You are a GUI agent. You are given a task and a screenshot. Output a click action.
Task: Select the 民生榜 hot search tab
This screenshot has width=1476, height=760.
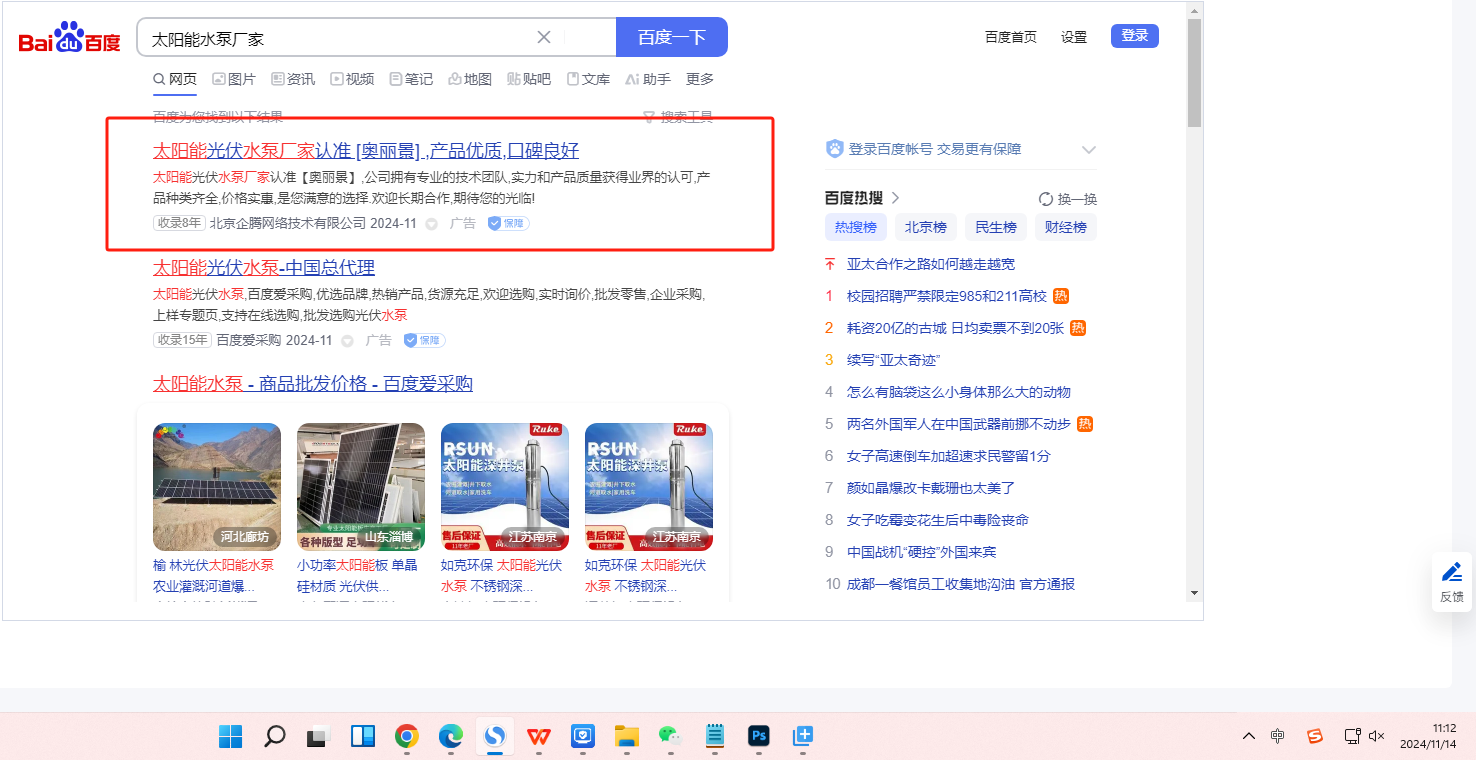click(x=996, y=227)
